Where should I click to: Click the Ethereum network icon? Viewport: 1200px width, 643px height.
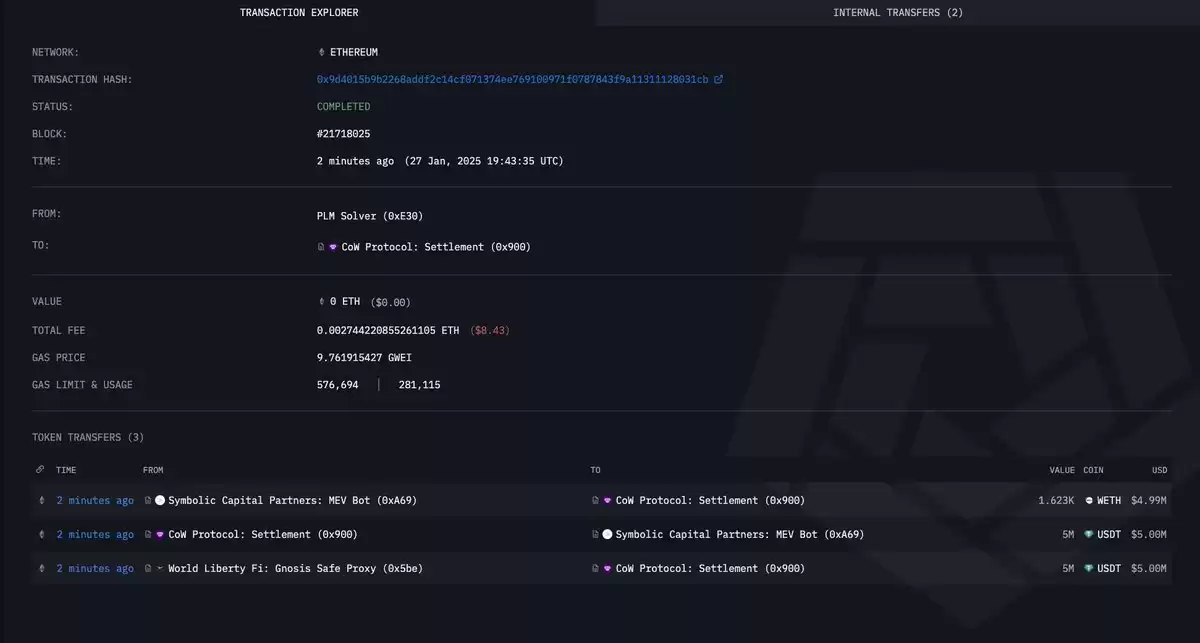(321, 52)
